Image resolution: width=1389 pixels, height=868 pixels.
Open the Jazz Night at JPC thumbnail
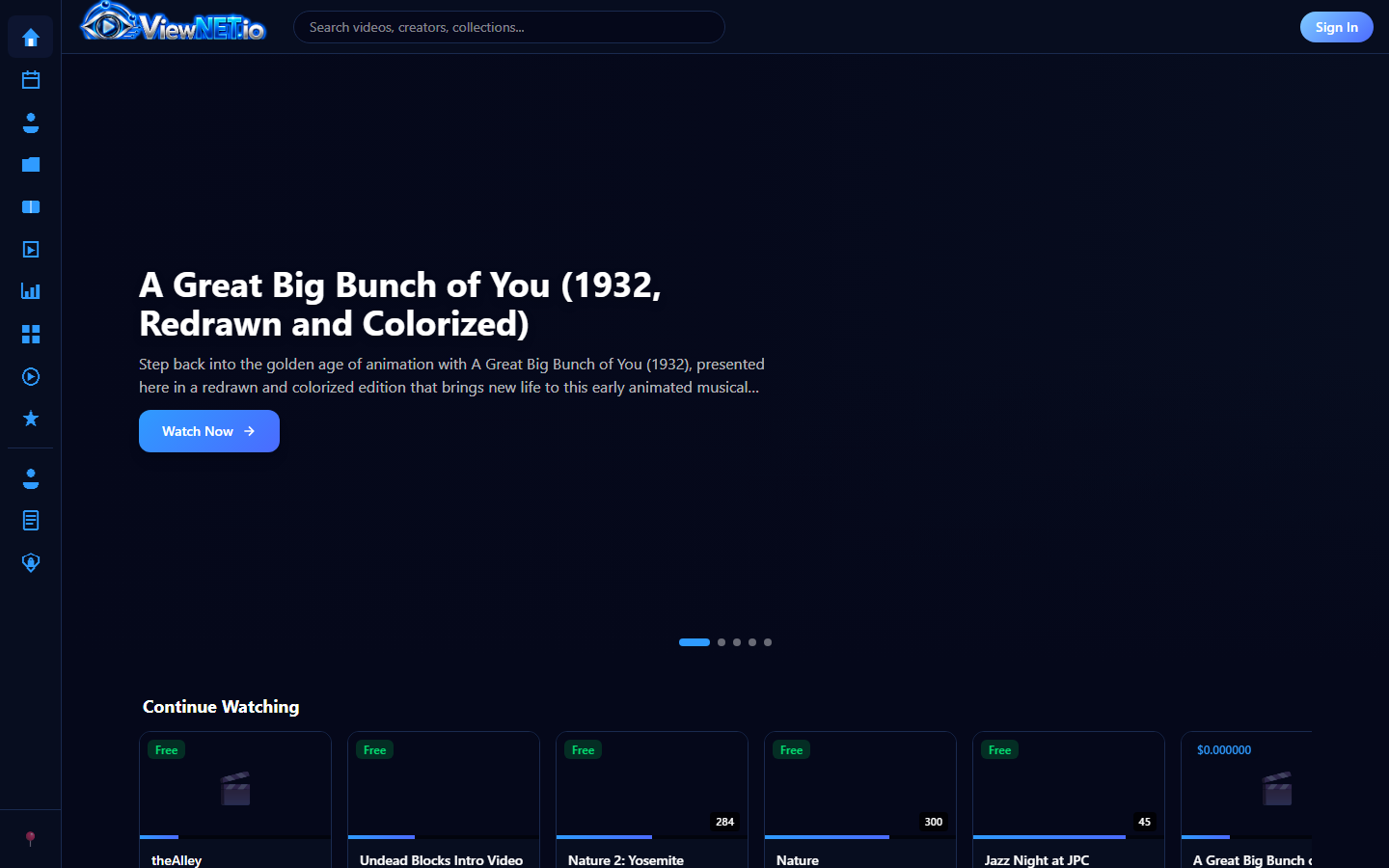[x=1069, y=783]
